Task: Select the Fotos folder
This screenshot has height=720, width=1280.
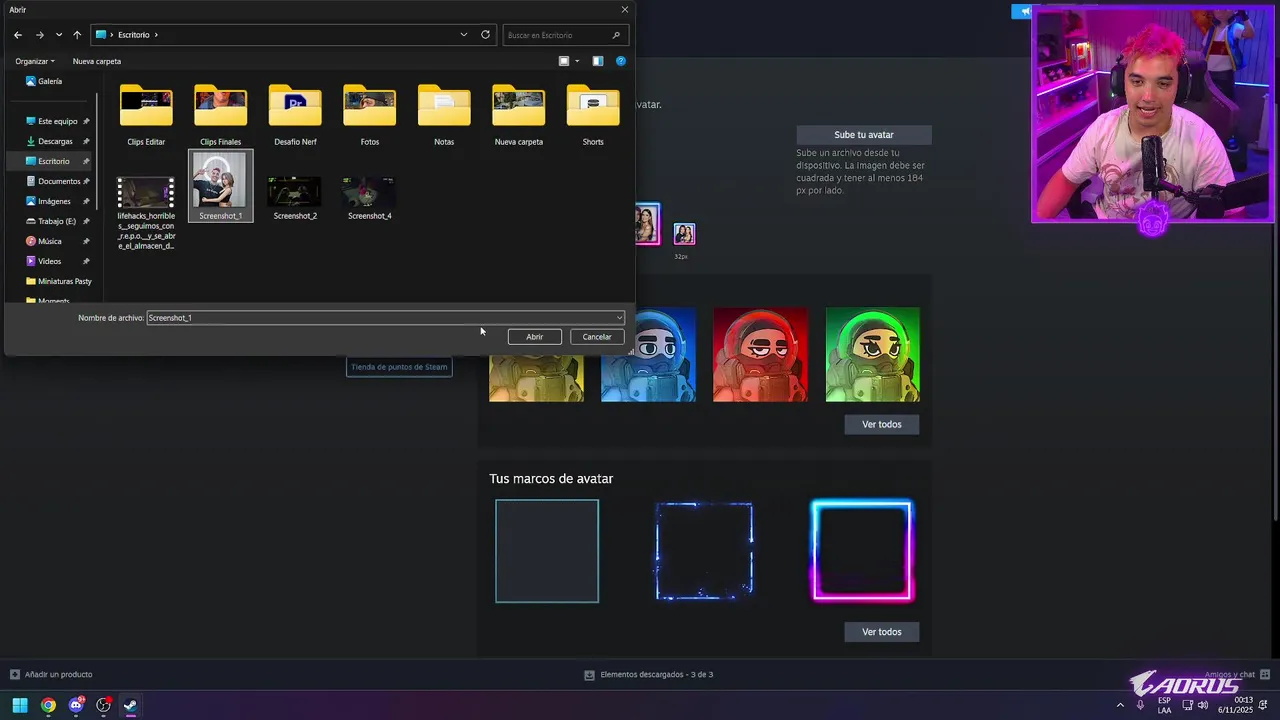Action: point(369,115)
